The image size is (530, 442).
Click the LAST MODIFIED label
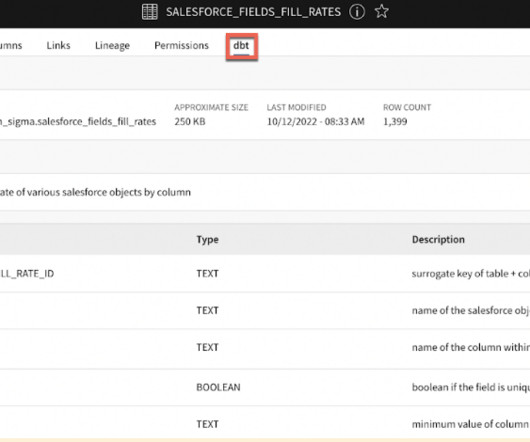(x=296, y=107)
